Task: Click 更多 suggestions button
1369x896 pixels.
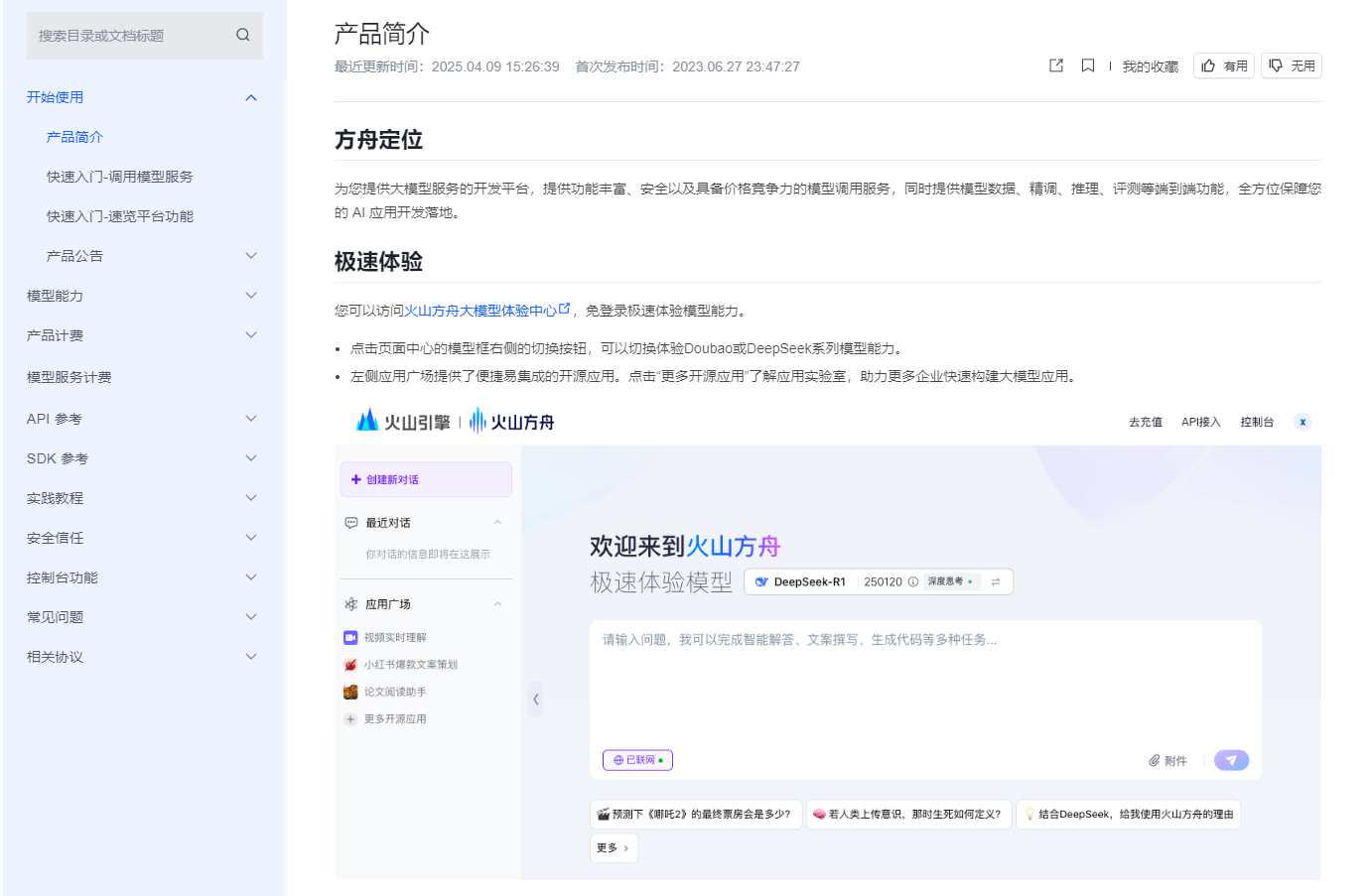Action: [614, 848]
